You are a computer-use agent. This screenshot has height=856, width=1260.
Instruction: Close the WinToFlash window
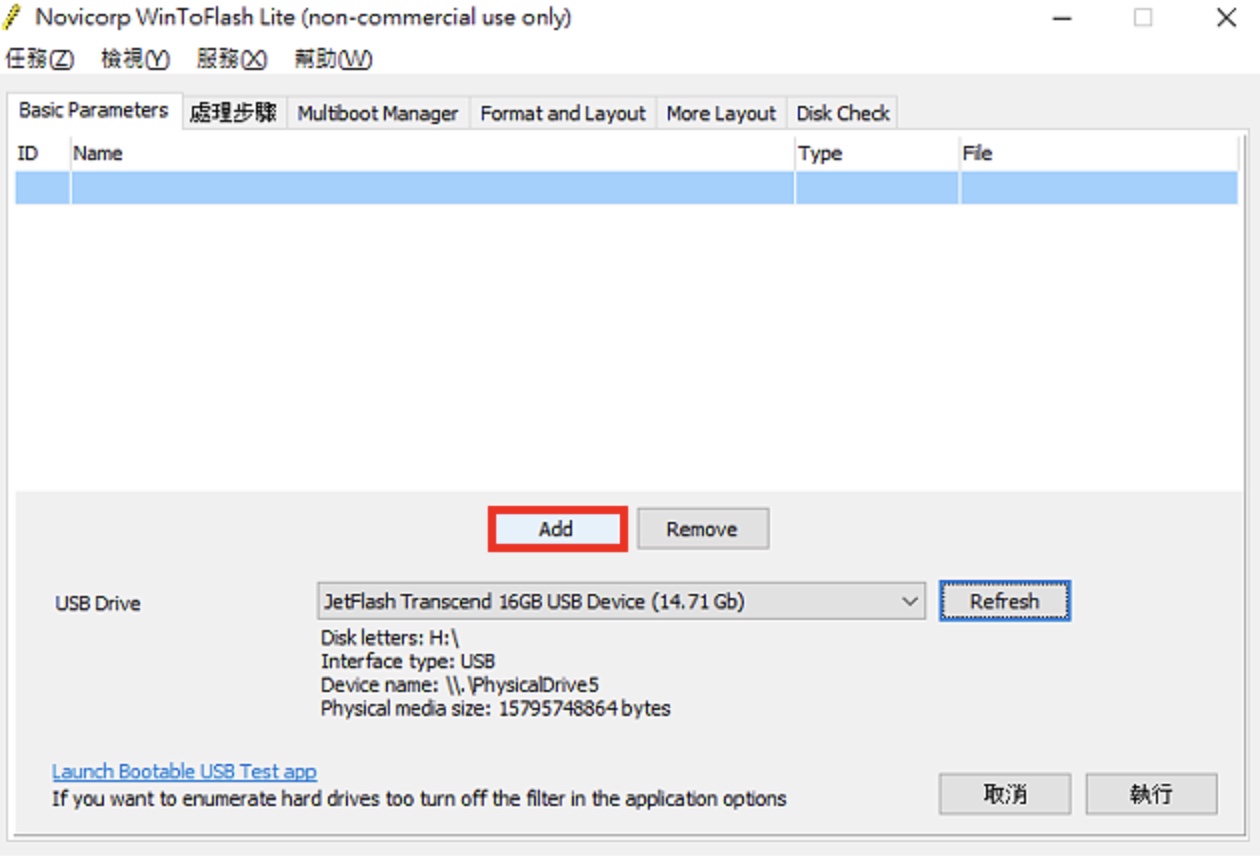tap(1226, 18)
